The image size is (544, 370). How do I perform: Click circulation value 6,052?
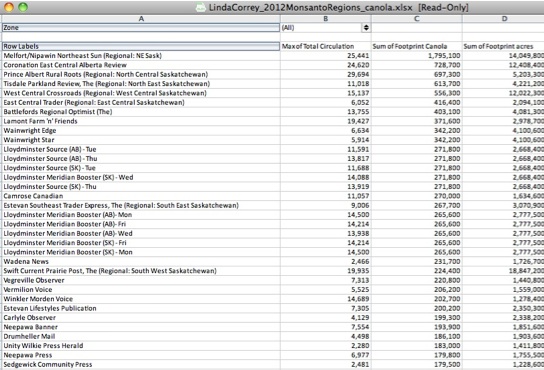pos(360,102)
